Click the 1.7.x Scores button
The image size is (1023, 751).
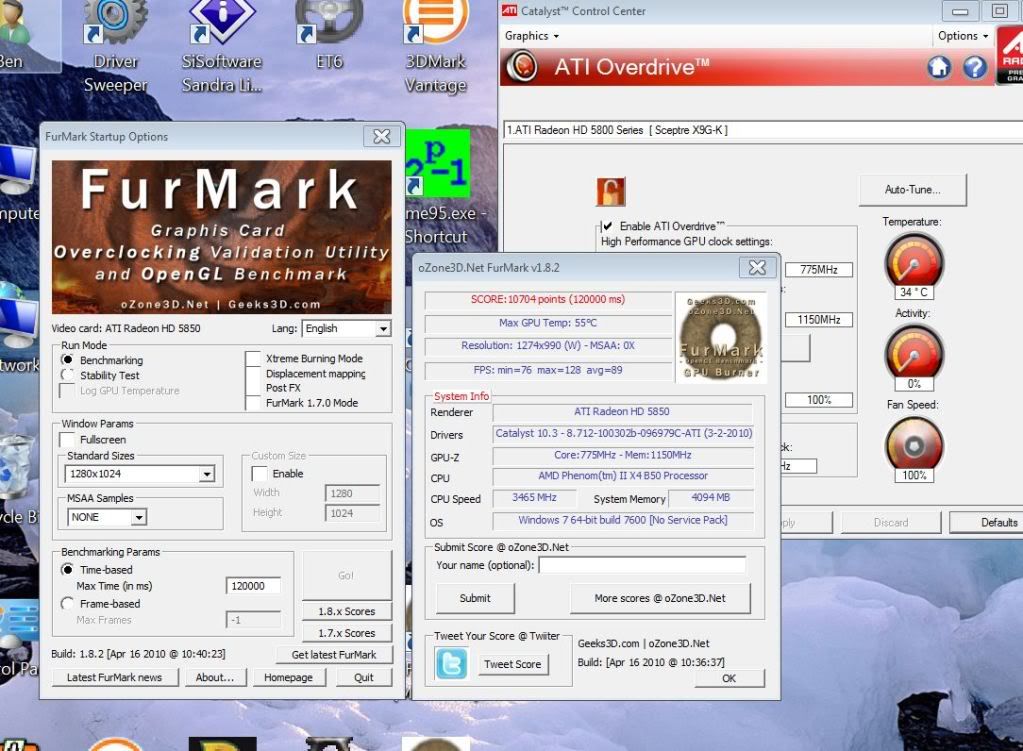(x=346, y=633)
